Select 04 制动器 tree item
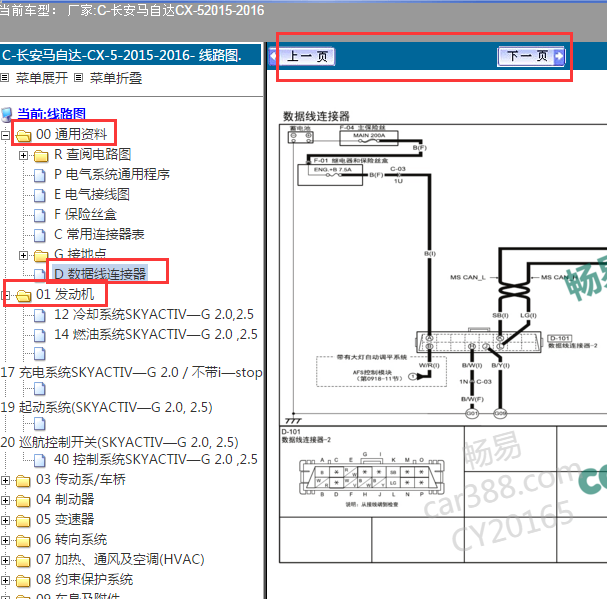607x599 pixels. click(65, 499)
